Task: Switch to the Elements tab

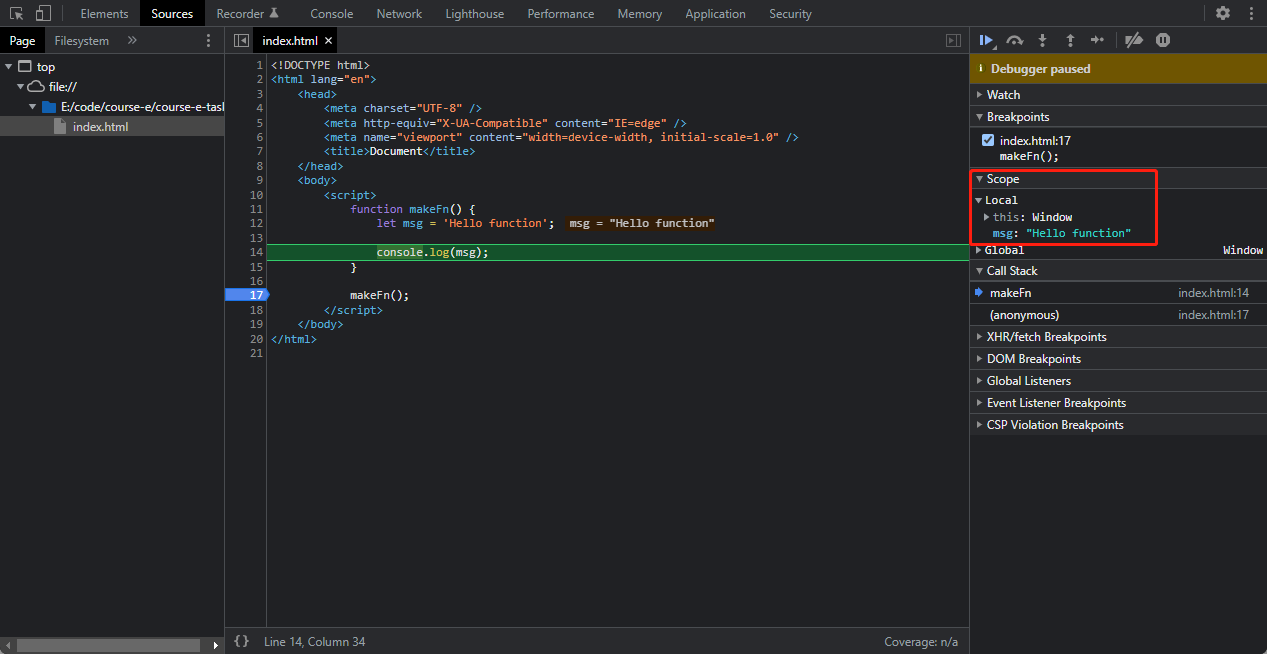Action: click(x=104, y=14)
